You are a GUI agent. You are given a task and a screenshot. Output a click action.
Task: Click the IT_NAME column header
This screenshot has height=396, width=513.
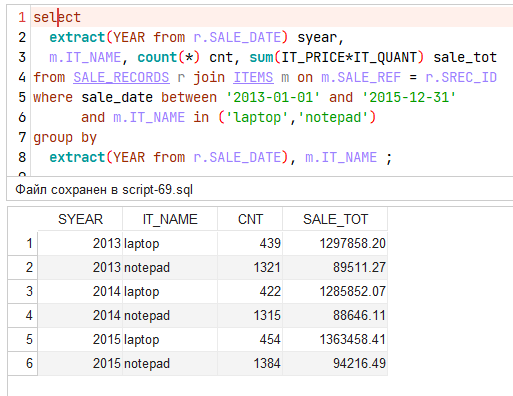170,219
